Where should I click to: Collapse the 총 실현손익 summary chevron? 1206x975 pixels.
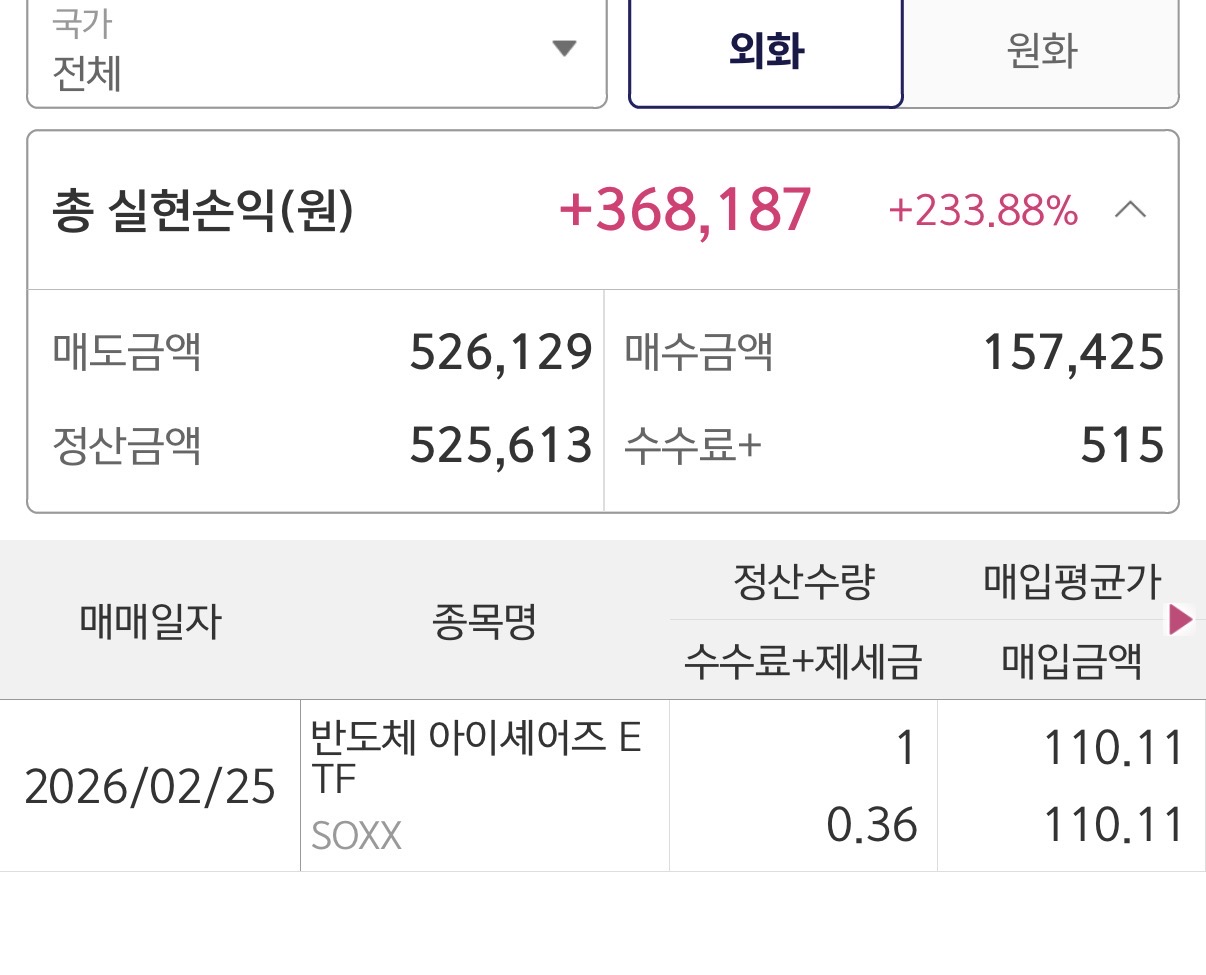click(1130, 210)
